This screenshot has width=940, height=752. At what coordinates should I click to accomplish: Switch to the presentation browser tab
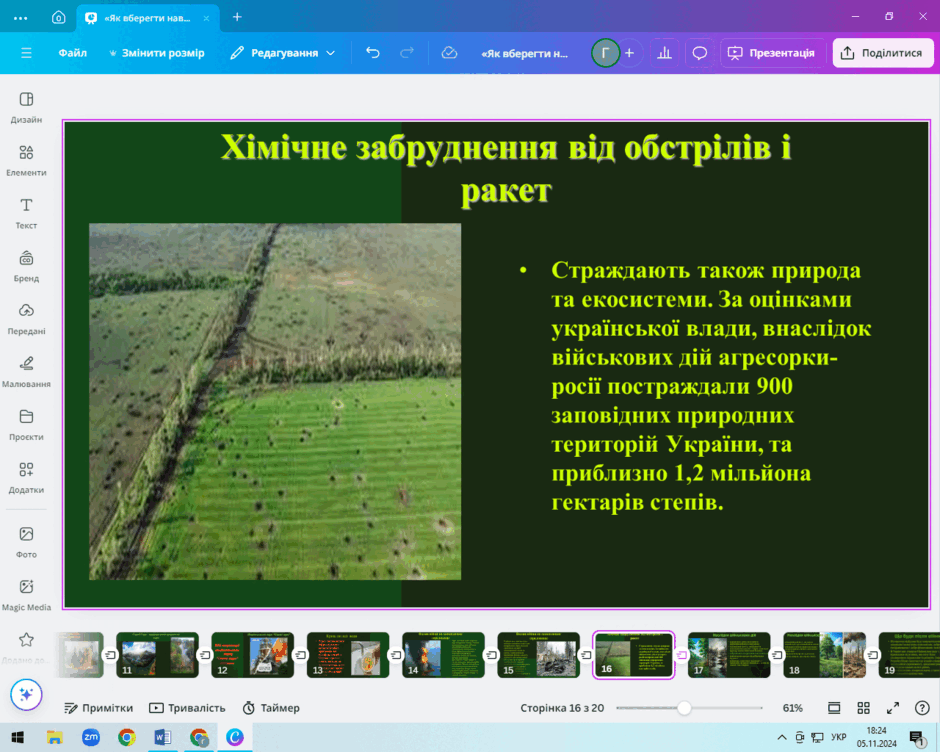coord(146,18)
